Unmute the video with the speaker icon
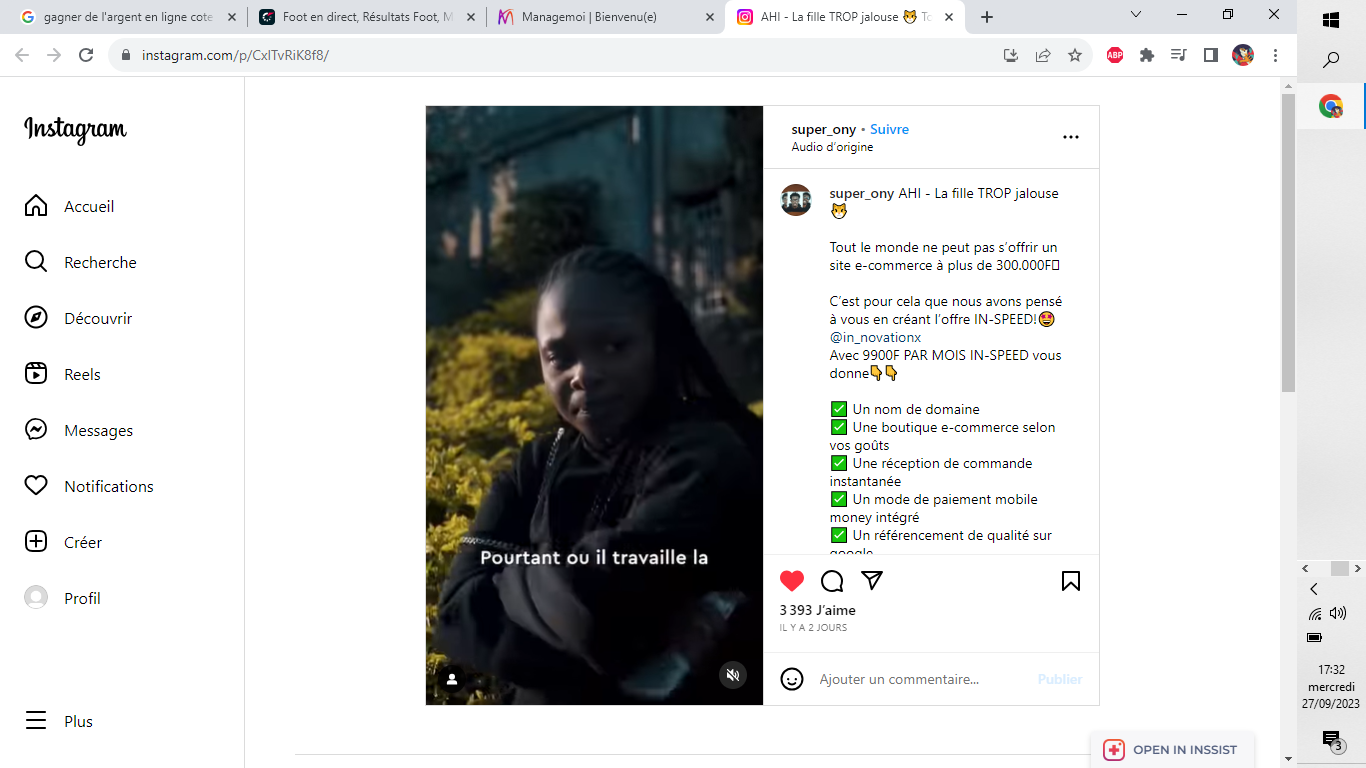Viewport: 1366px width, 768px height. [x=733, y=675]
